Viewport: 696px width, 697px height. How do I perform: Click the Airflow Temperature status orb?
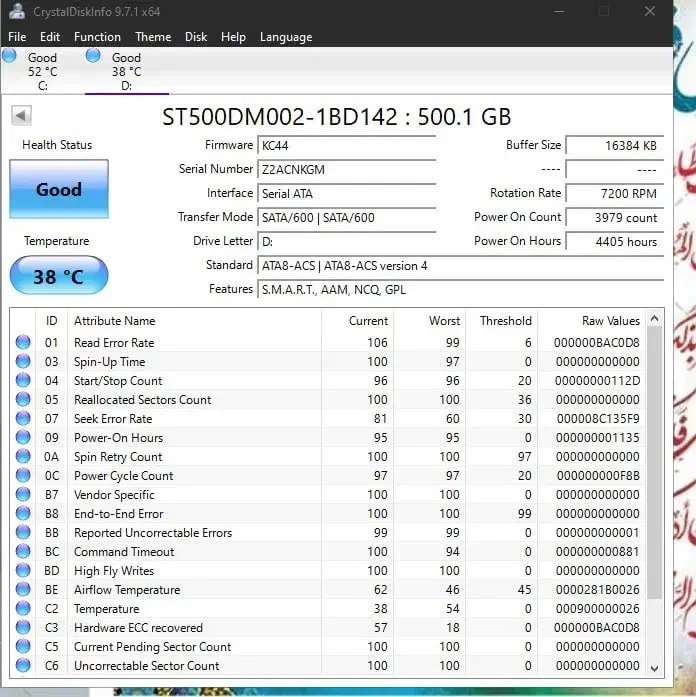click(x=23, y=589)
